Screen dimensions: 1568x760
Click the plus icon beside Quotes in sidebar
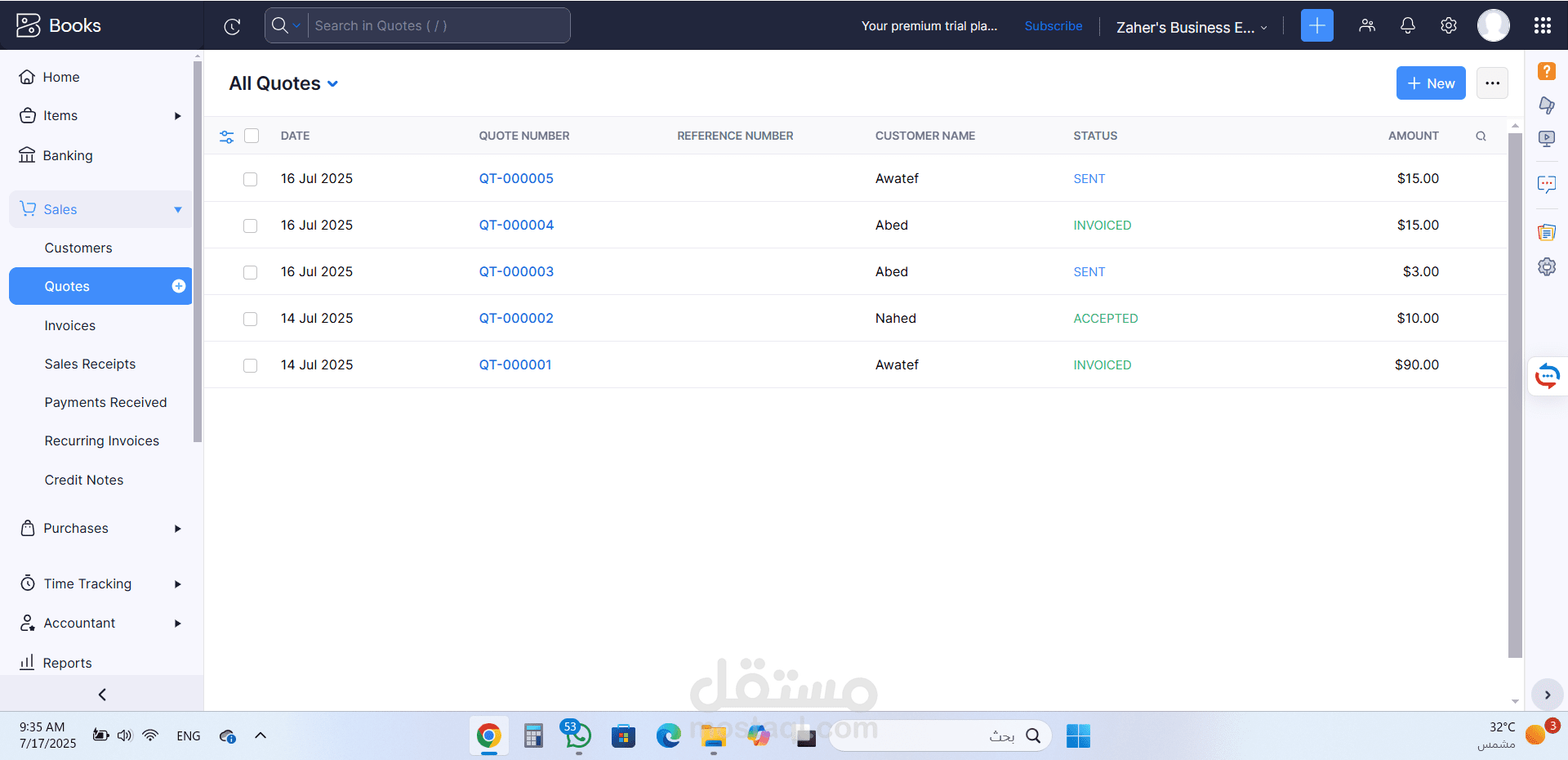click(x=178, y=286)
